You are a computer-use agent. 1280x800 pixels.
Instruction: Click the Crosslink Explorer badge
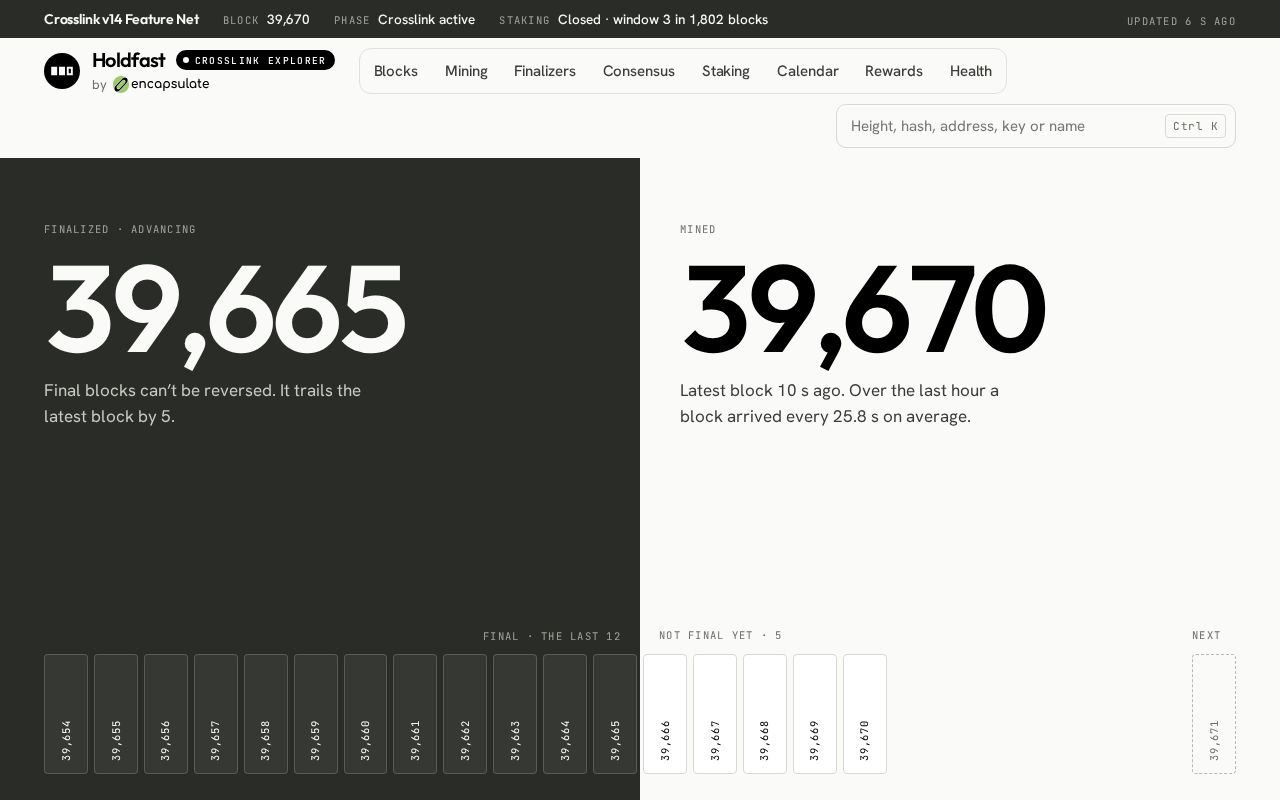255,60
